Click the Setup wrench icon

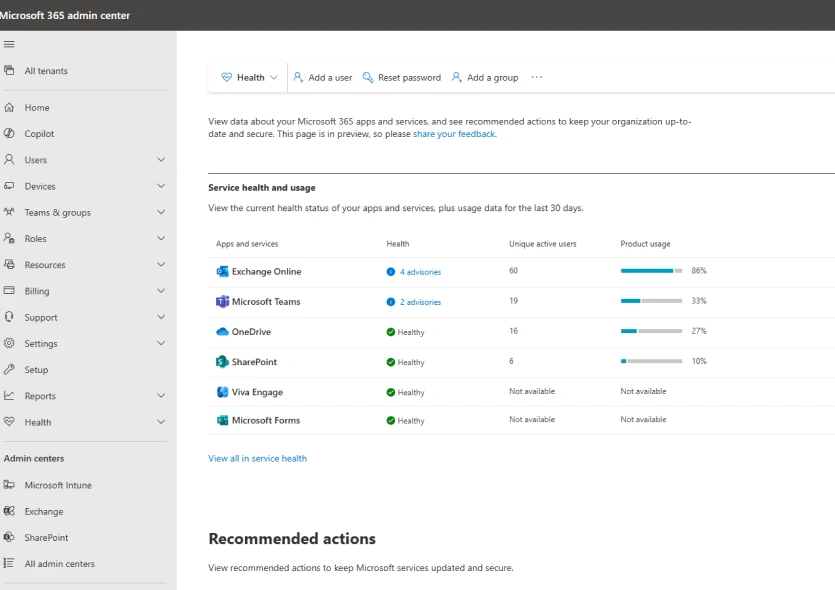[x=9, y=370]
